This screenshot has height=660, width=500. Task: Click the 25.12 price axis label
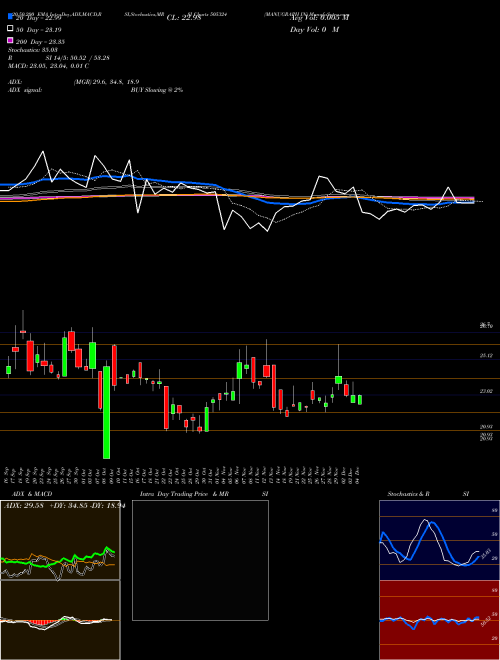coord(487,356)
